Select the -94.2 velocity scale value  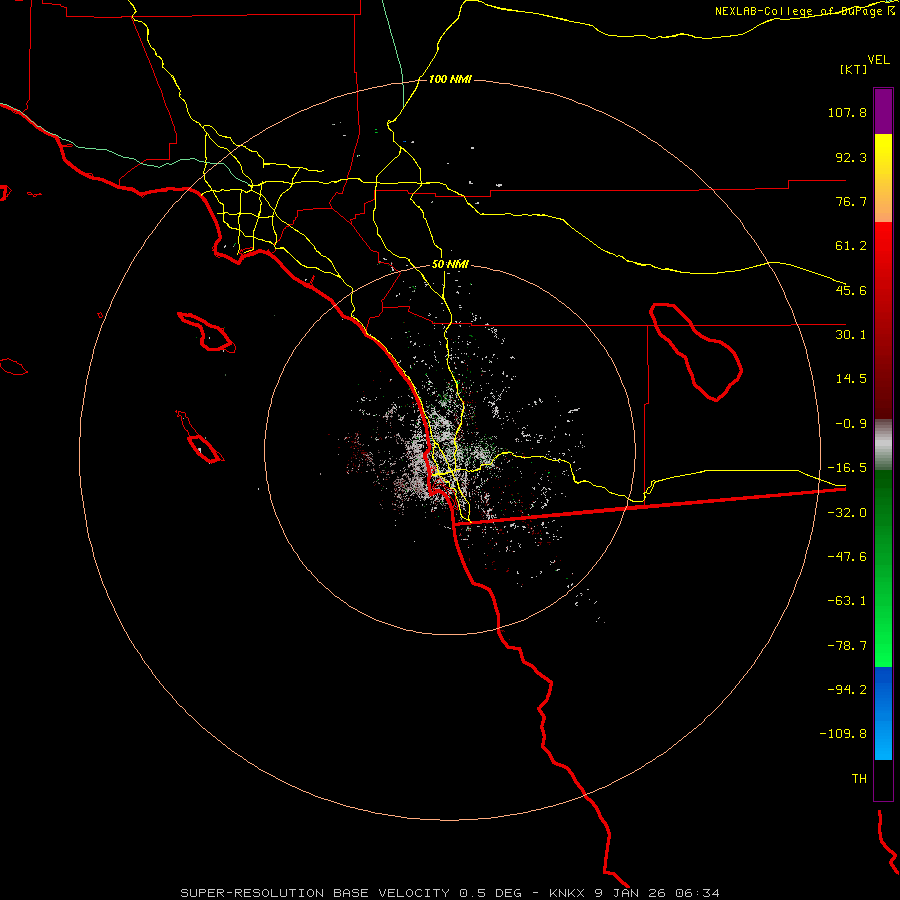[847, 690]
